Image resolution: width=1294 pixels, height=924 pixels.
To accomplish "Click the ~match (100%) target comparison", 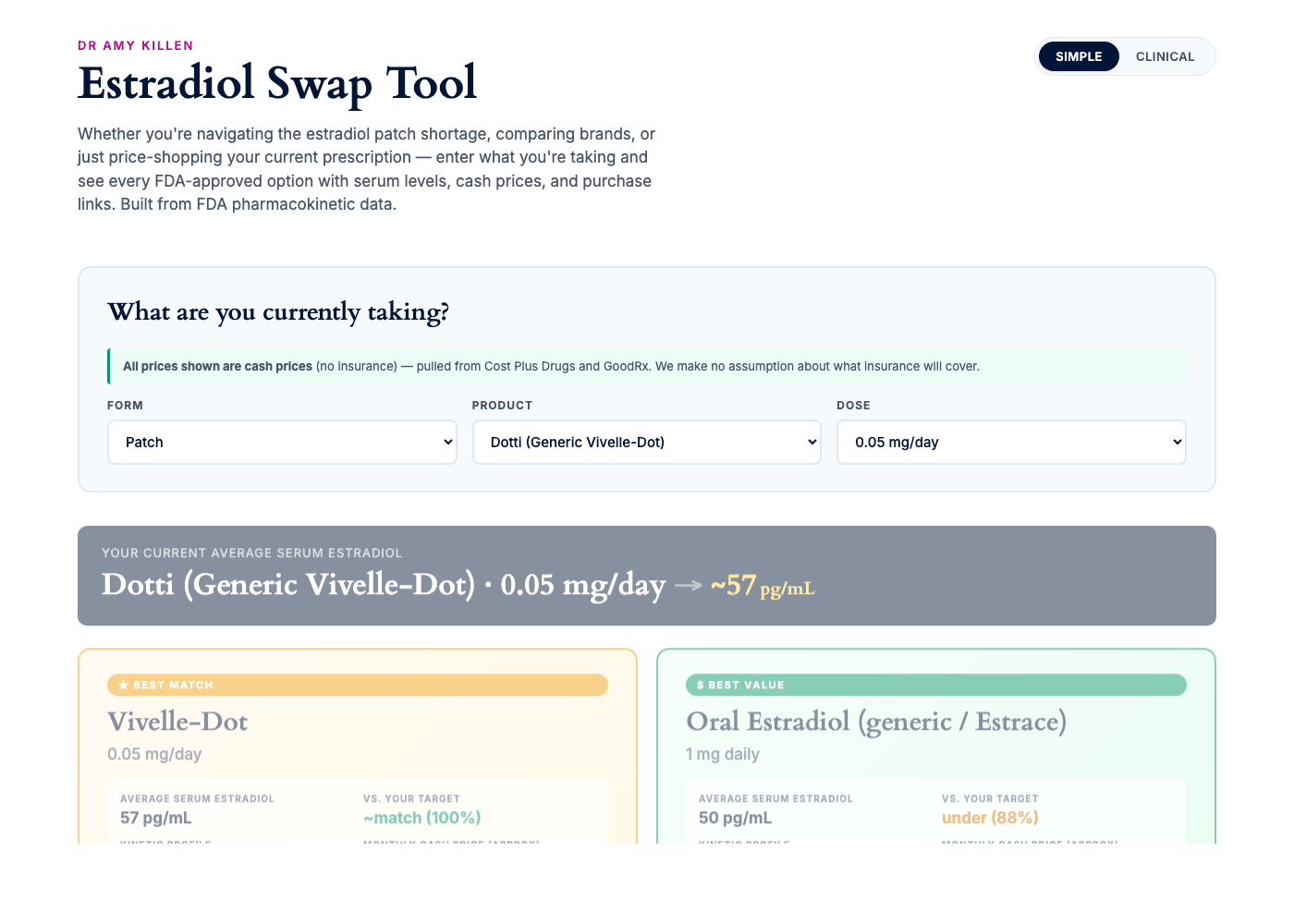I will click(x=421, y=818).
